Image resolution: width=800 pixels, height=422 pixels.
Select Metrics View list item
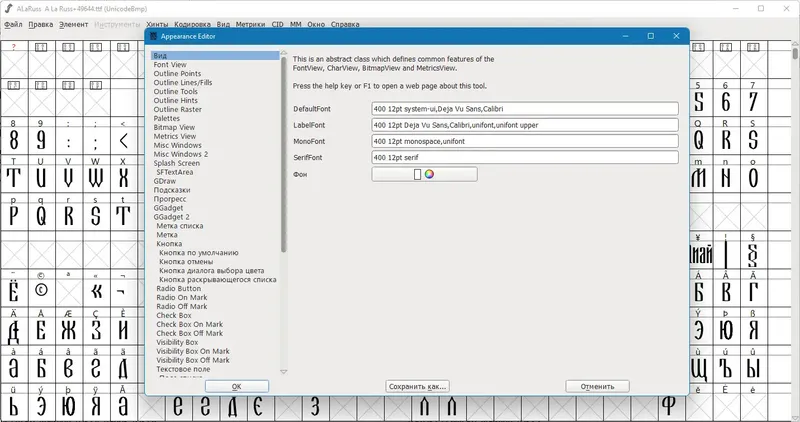pos(174,136)
